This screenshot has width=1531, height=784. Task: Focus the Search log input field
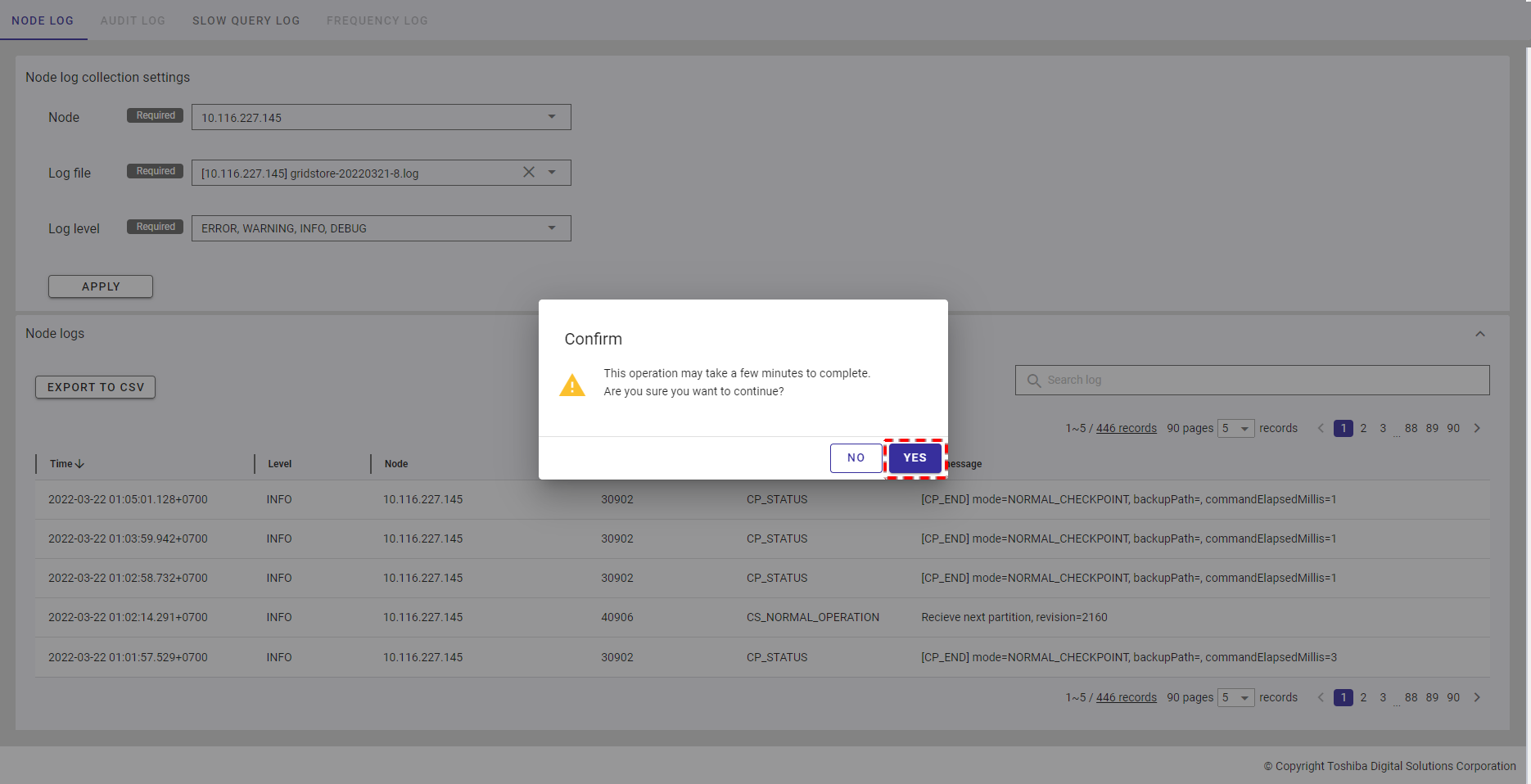[x=1261, y=381]
